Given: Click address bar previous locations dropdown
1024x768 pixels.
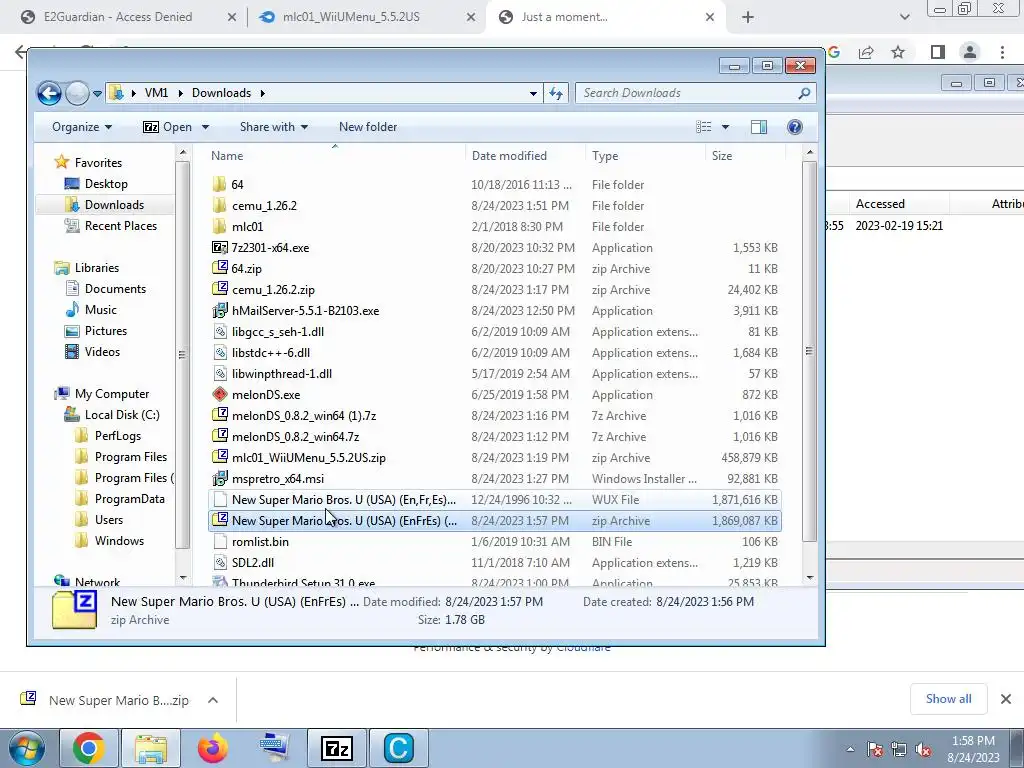Looking at the screenshot, I should tap(533, 93).
